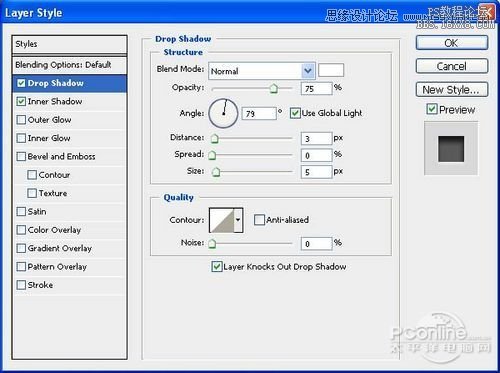Click the Angle dial control
The image size is (500, 373).
coord(223,113)
